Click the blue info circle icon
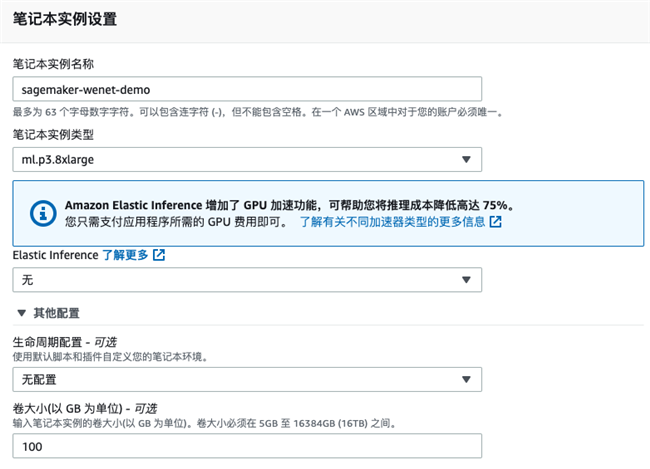 43,214
